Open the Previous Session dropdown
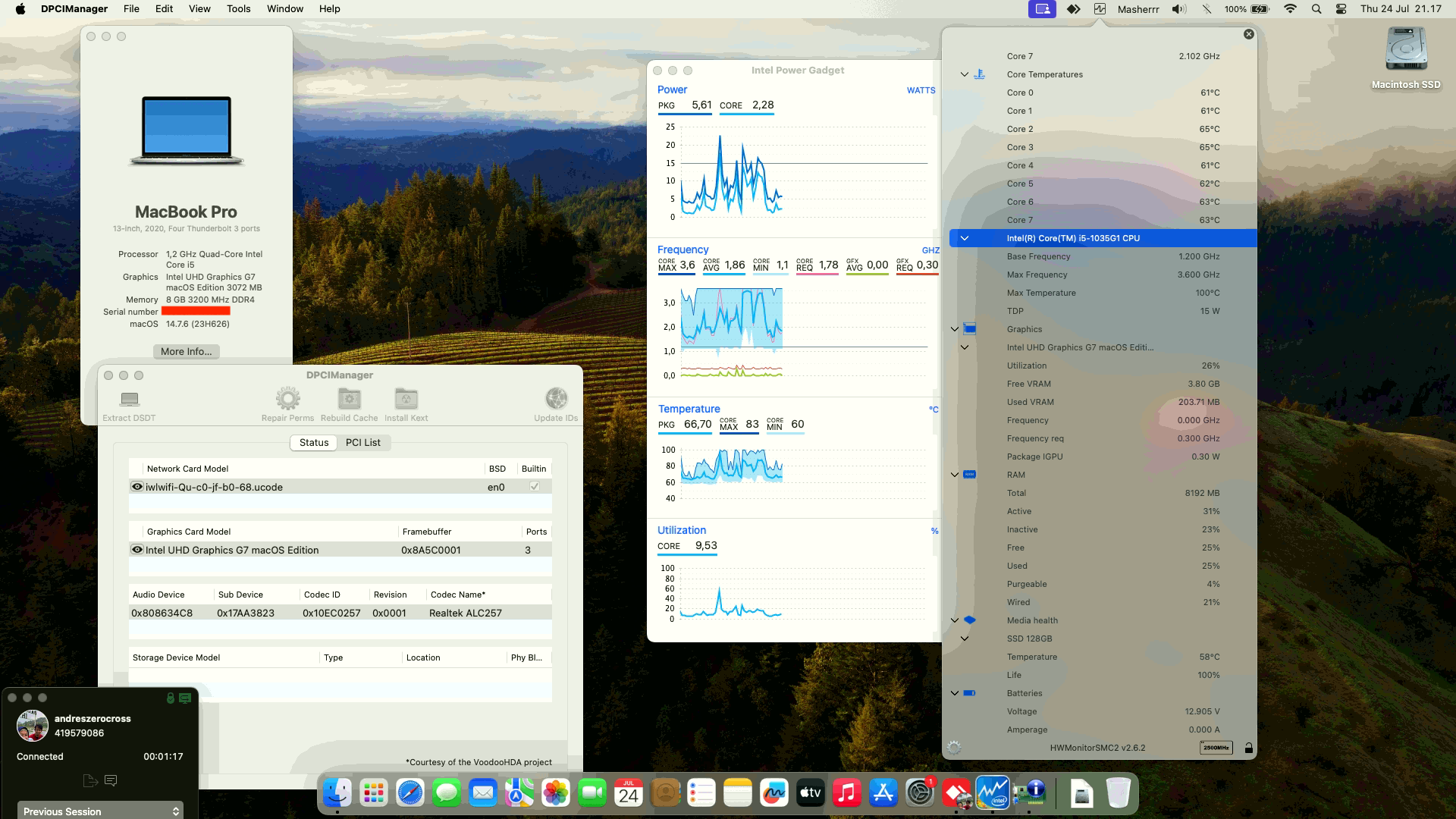This screenshot has width=1456, height=819. 99,811
